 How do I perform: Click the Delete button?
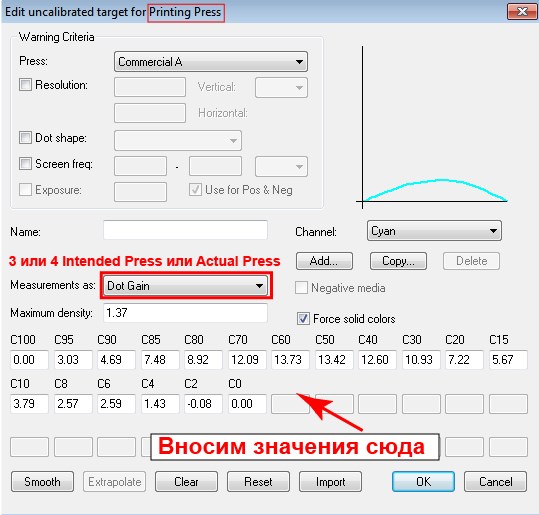471,261
